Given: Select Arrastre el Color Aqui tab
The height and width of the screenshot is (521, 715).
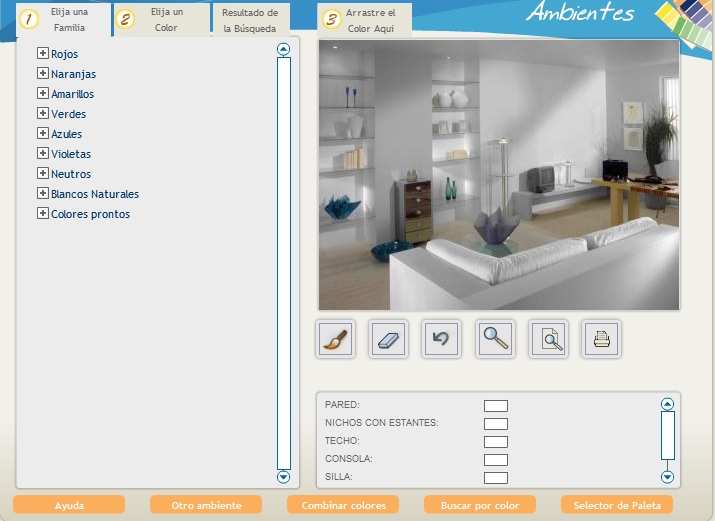Looking at the screenshot, I should (x=365, y=21).
